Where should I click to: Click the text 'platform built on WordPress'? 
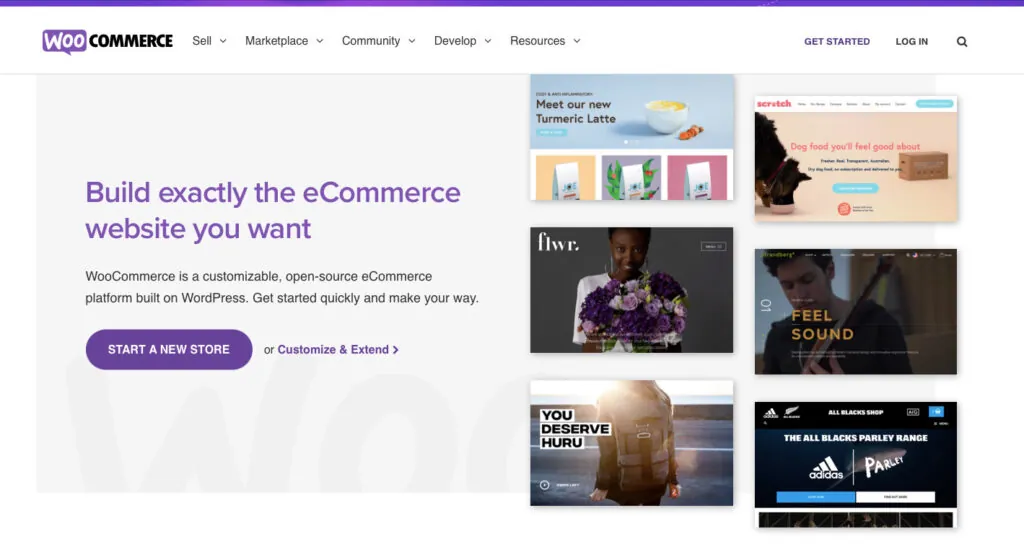165,298
